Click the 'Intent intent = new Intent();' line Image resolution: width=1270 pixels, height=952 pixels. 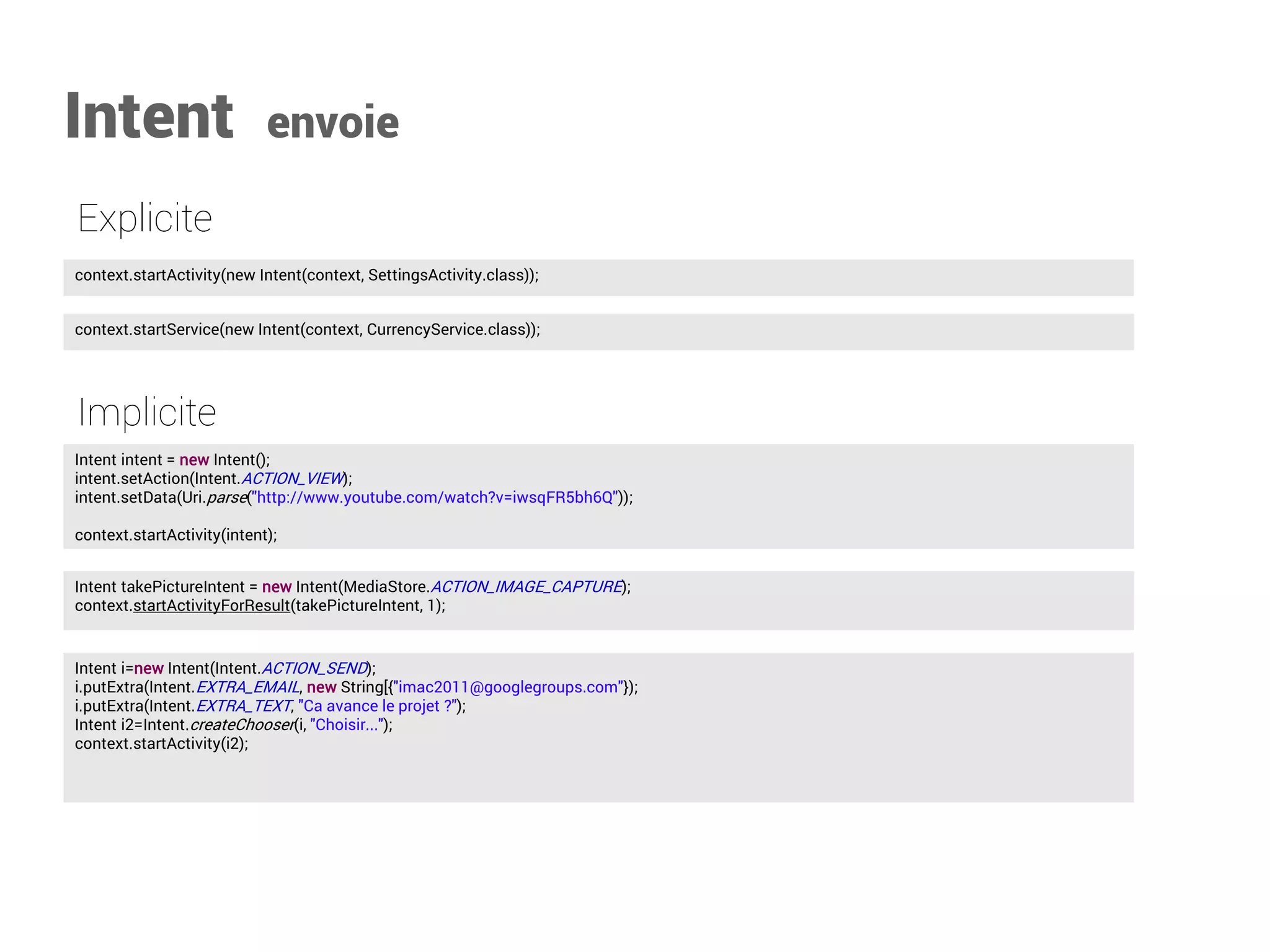(x=172, y=460)
